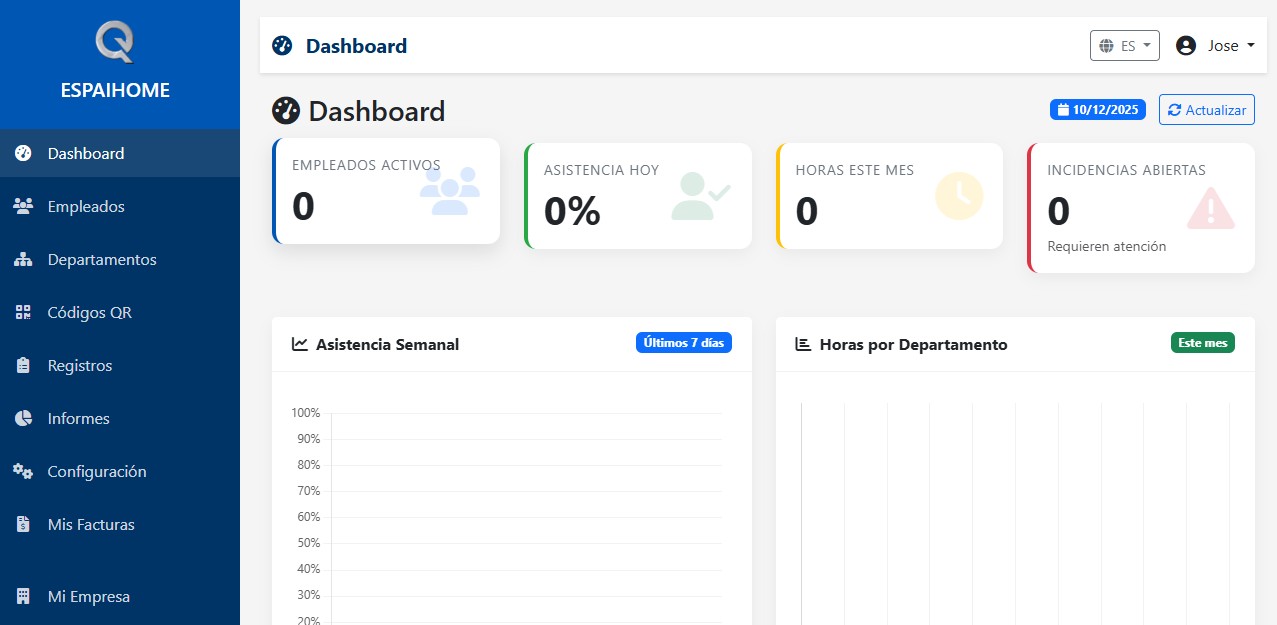Open Informes via its pie chart icon

(22, 418)
